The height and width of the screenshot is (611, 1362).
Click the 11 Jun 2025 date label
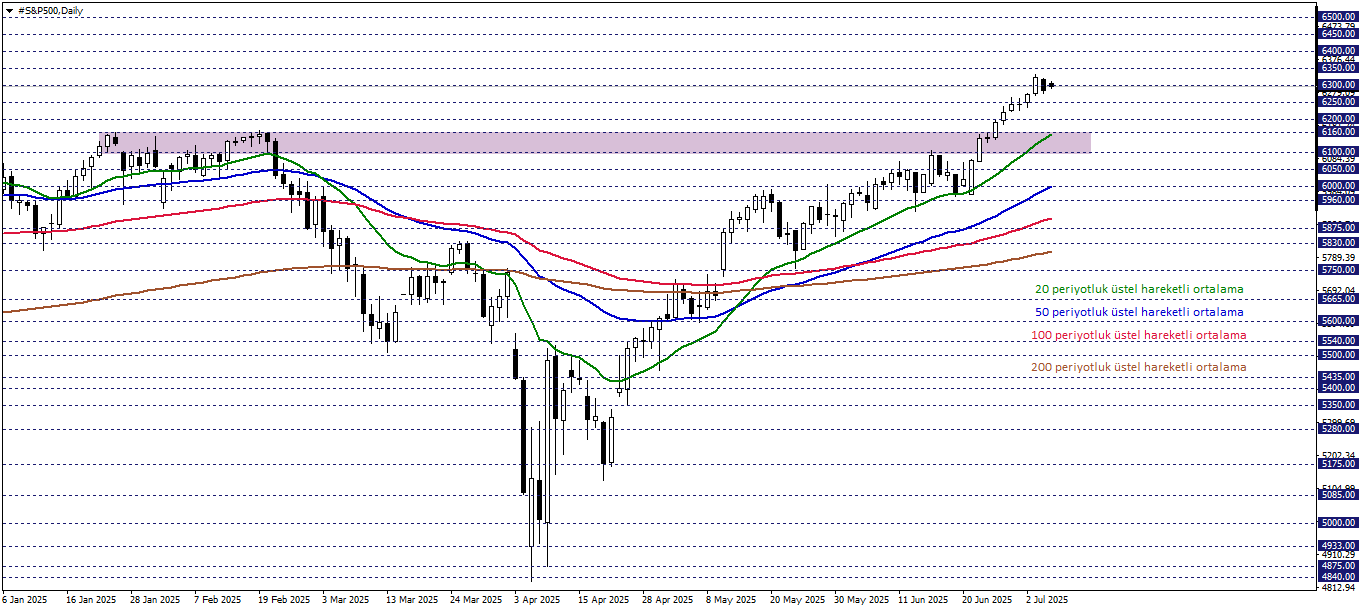click(x=923, y=600)
